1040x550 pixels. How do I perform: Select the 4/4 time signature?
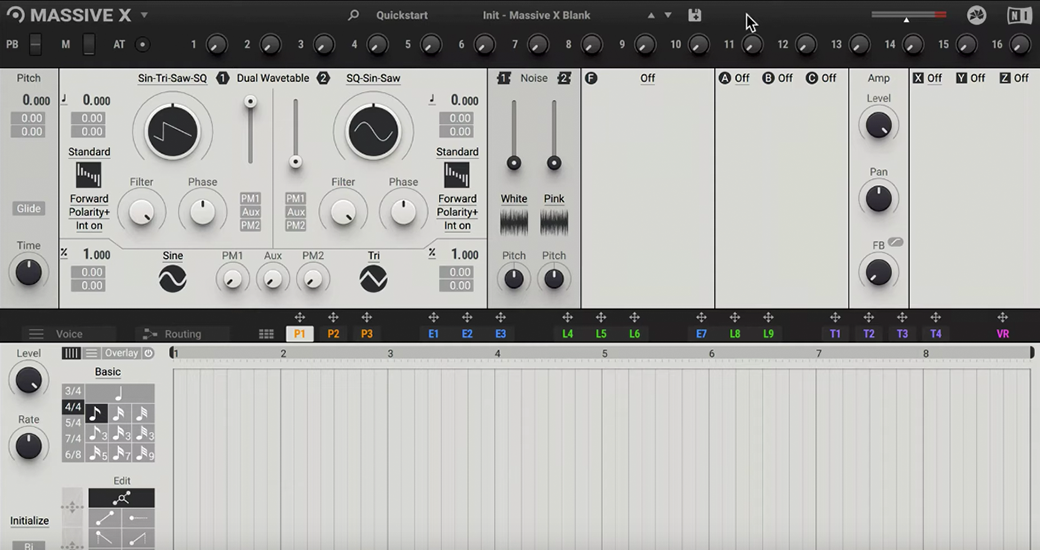pyautogui.click(x=73, y=406)
